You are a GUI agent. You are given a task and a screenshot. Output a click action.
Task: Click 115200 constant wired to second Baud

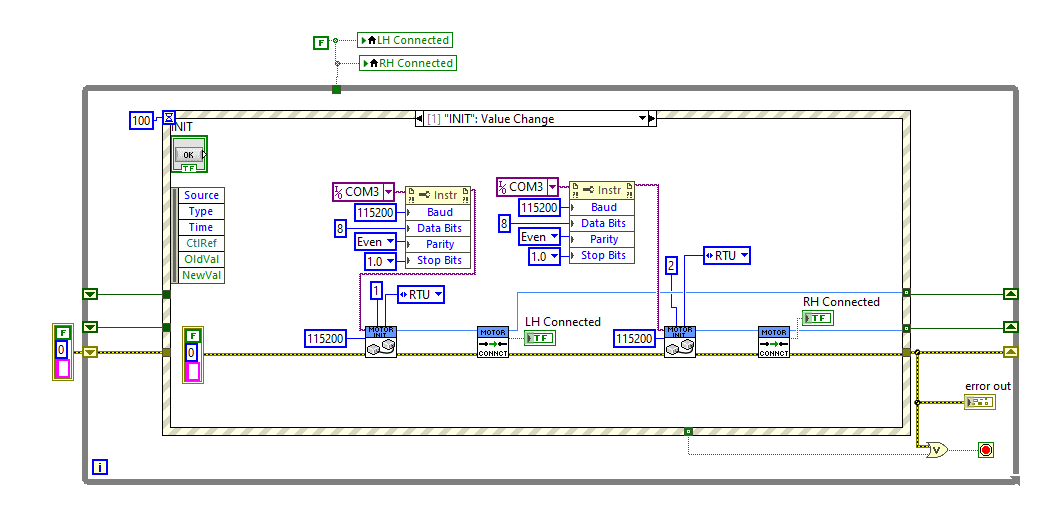pos(540,208)
